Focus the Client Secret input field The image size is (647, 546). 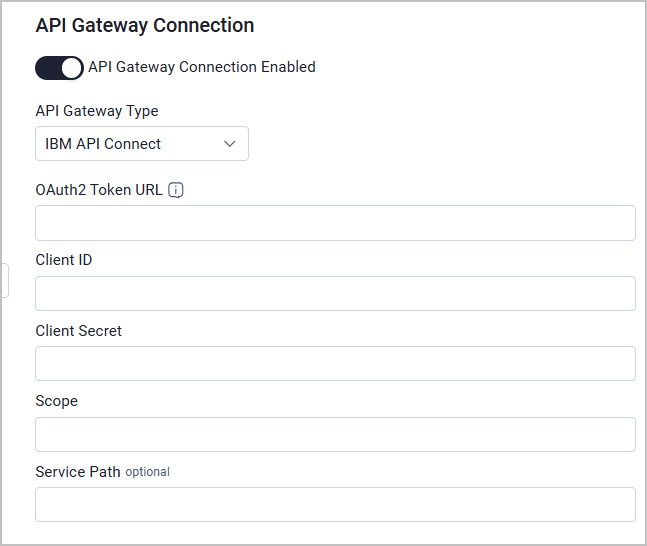(x=335, y=364)
